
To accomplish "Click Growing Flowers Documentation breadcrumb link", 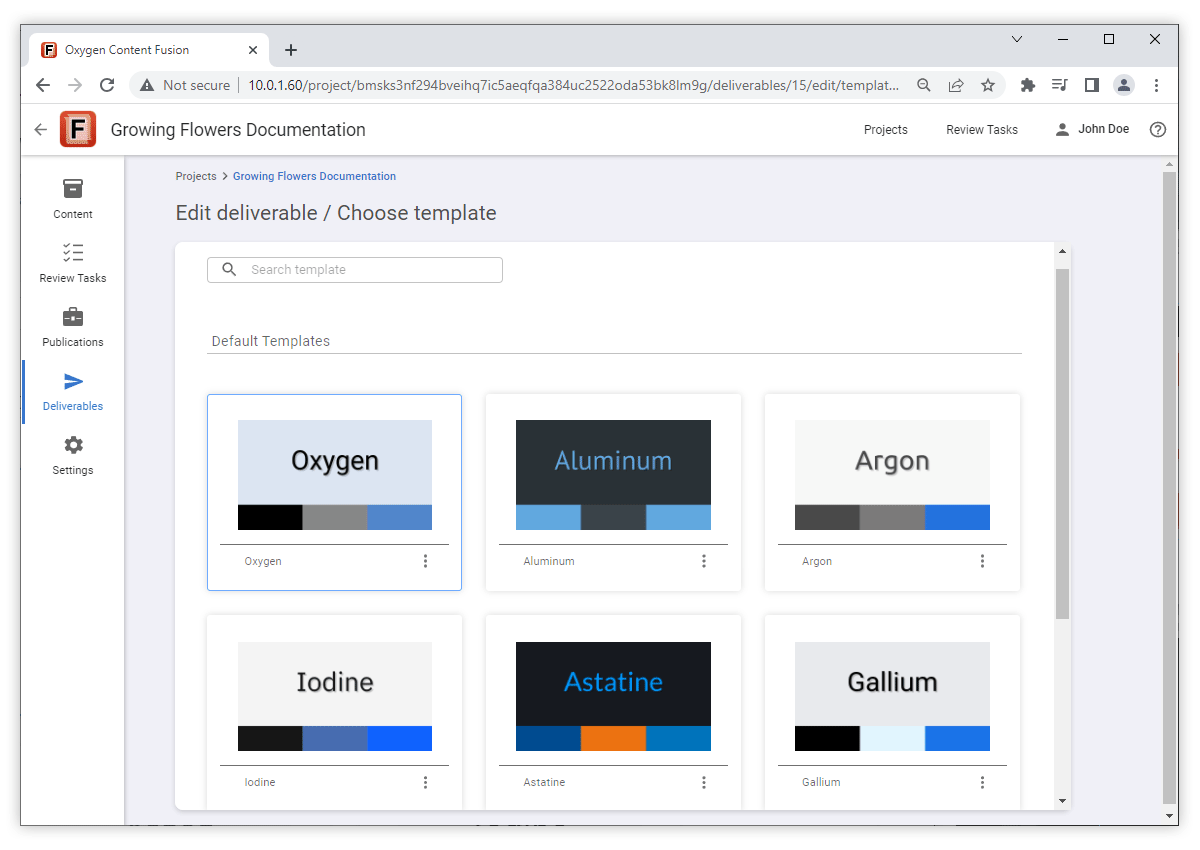I will pyautogui.click(x=314, y=176).
